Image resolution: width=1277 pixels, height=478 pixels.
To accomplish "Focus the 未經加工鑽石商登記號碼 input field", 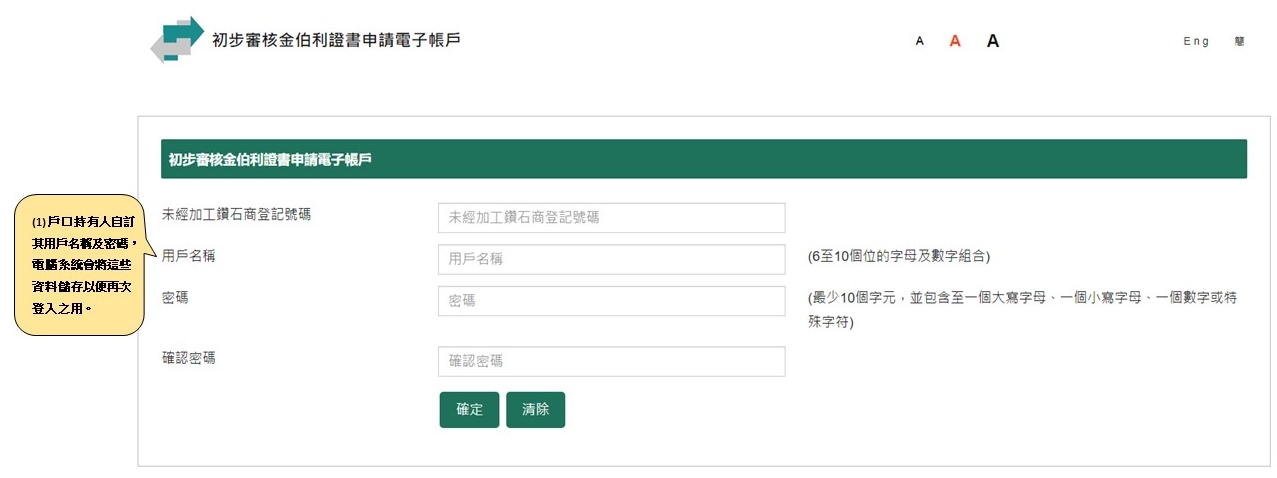I will pyautogui.click(x=612, y=217).
